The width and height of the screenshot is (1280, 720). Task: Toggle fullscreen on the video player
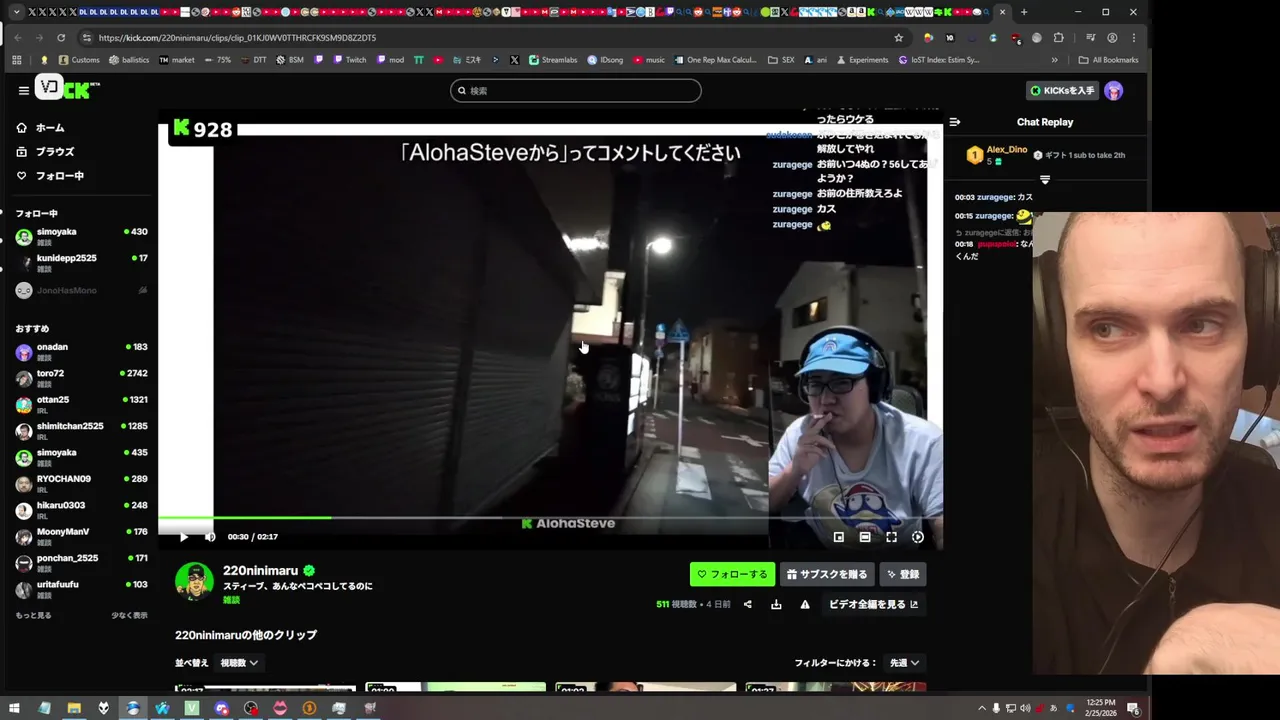click(891, 537)
